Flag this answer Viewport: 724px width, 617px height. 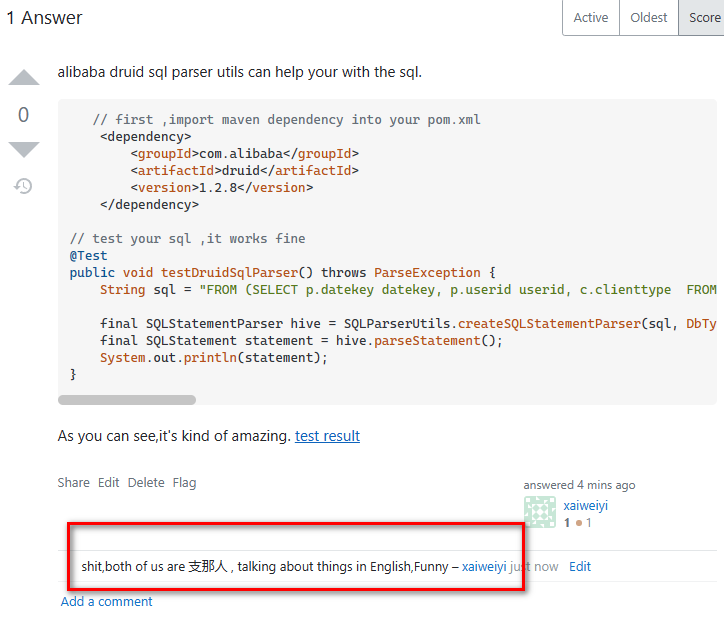coord(184,482)
